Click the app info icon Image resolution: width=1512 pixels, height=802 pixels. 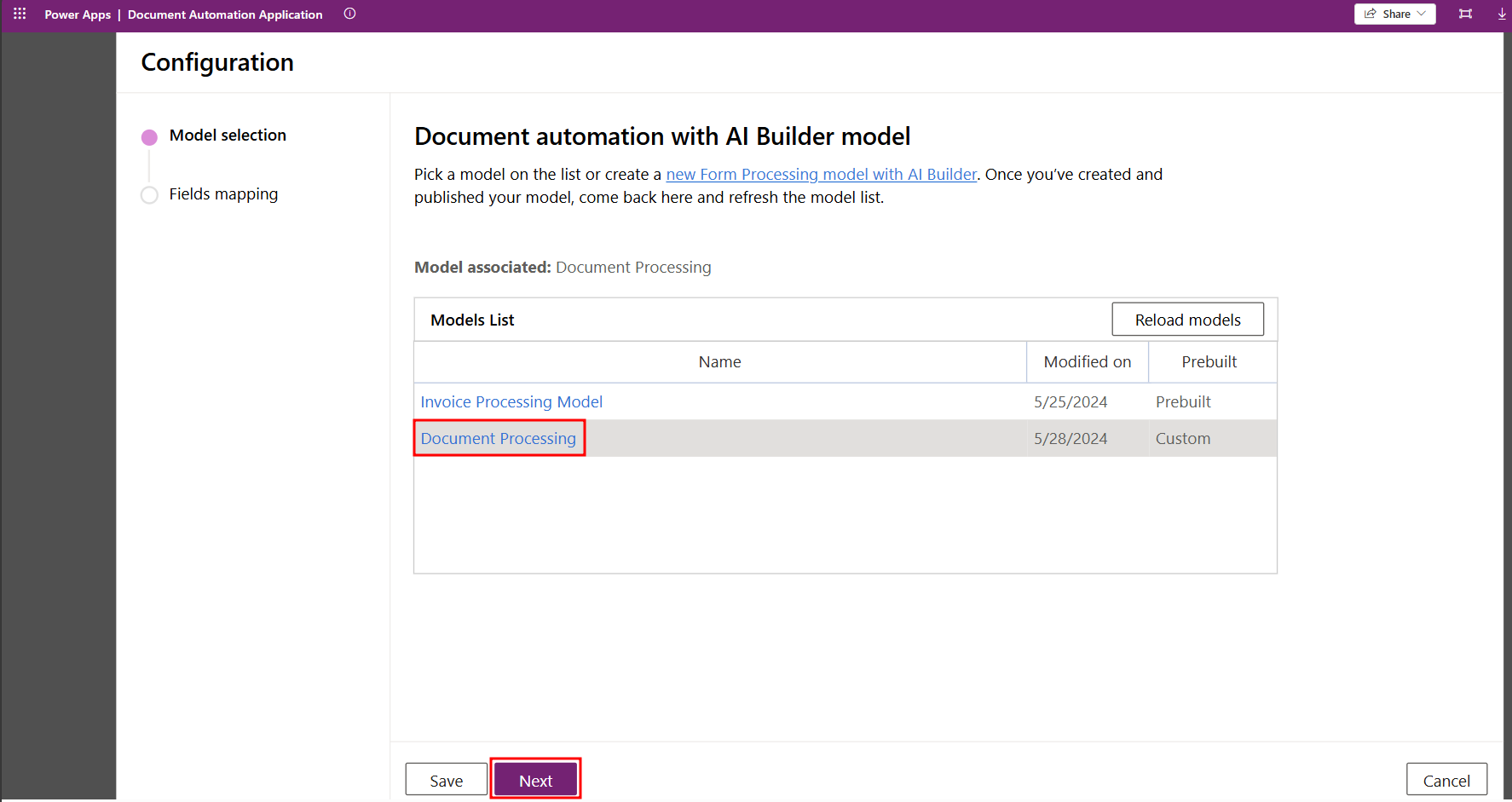[349, 14]
